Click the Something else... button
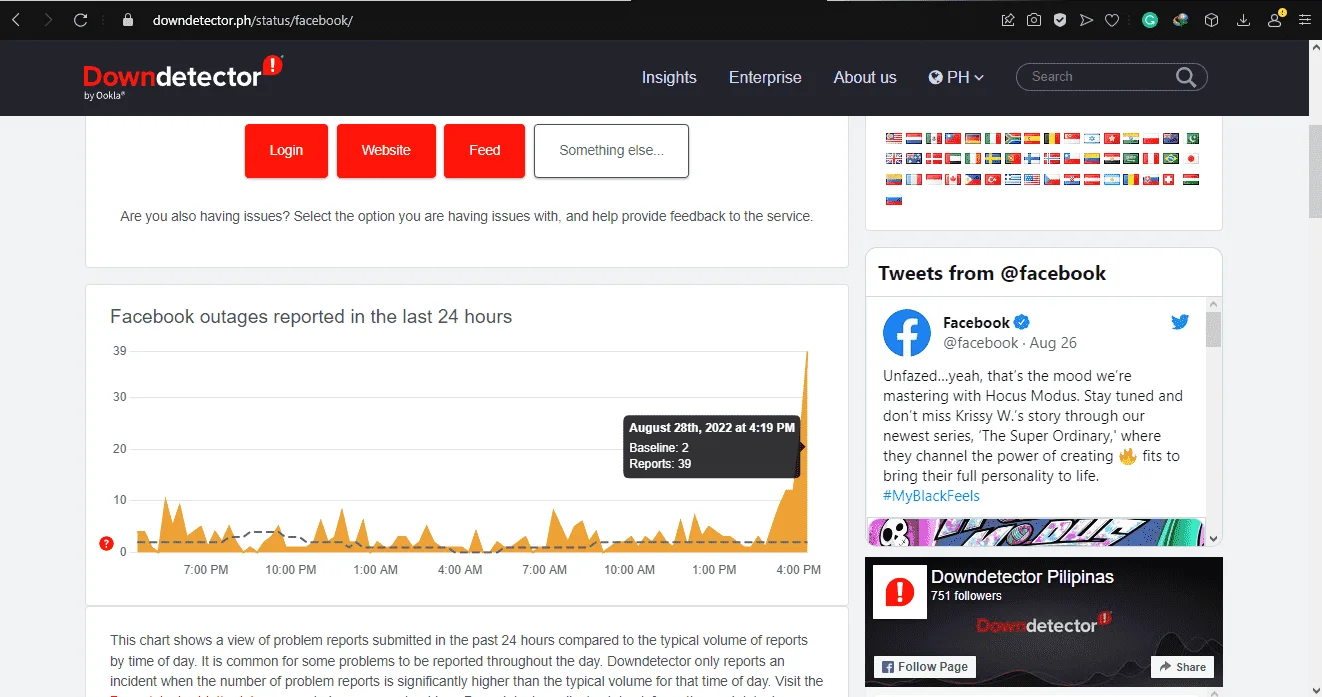 pos(611,151)
